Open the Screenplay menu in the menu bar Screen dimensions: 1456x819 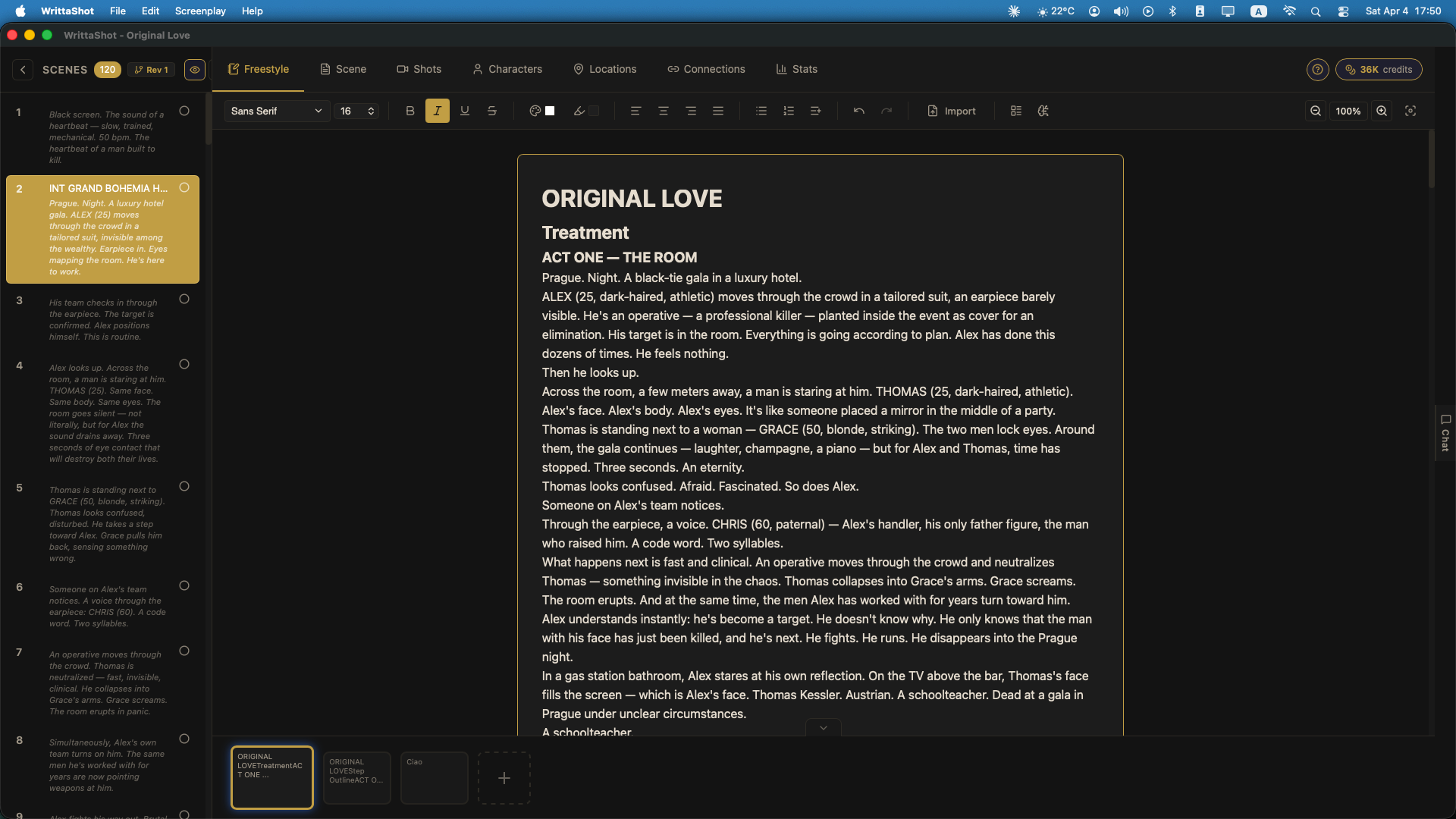pos(199,11)
